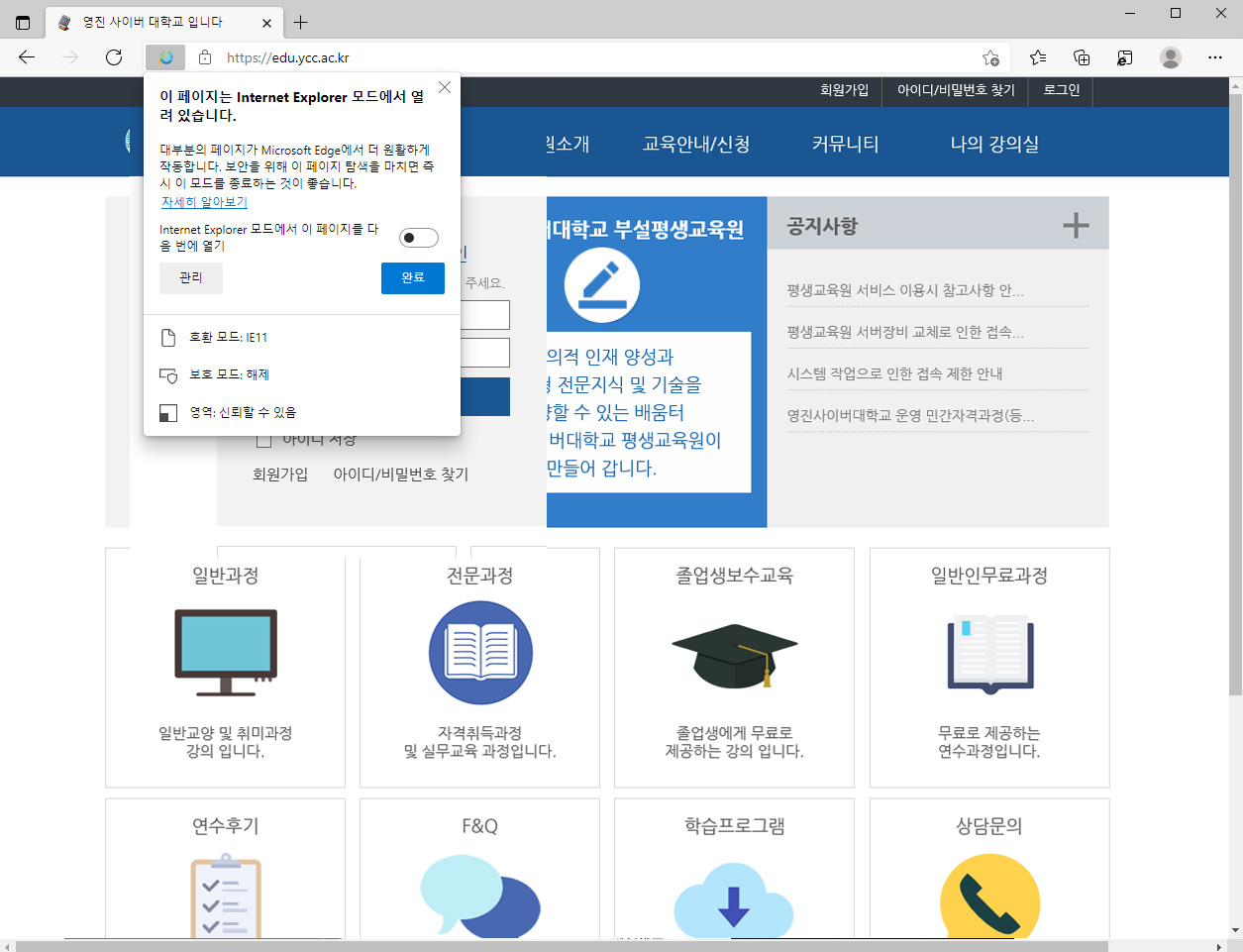Click 회원가입 link below the login form
Viewport: 1243px width, 952px height.
tap(280, 475)
